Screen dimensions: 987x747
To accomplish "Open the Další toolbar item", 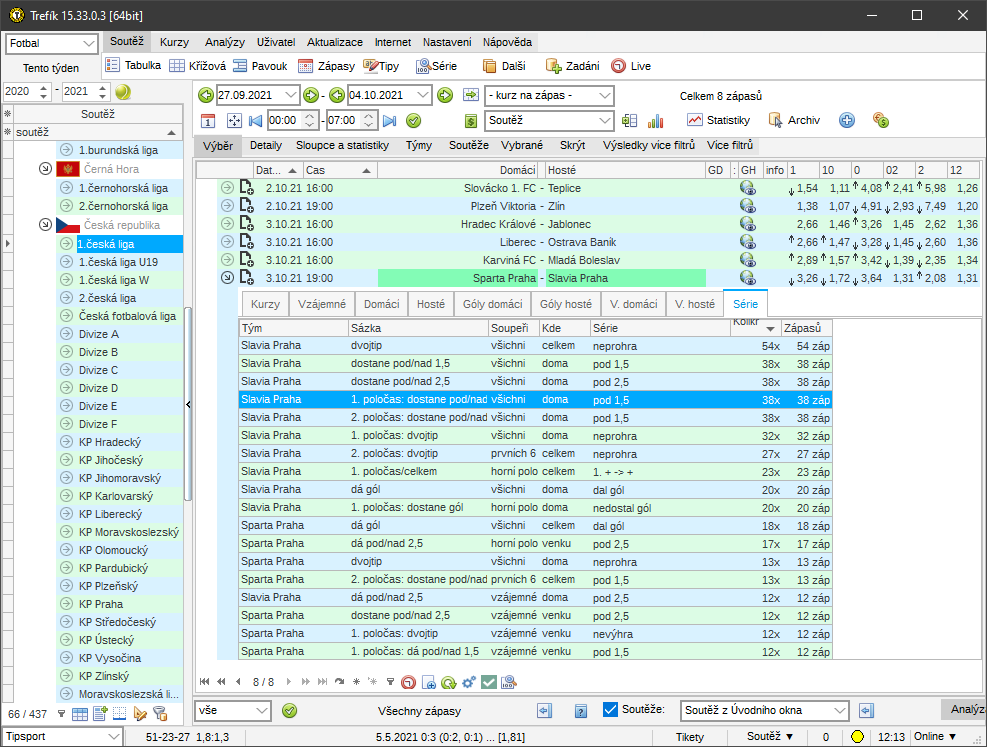I will pyautogui.click(x=504, y=65).
